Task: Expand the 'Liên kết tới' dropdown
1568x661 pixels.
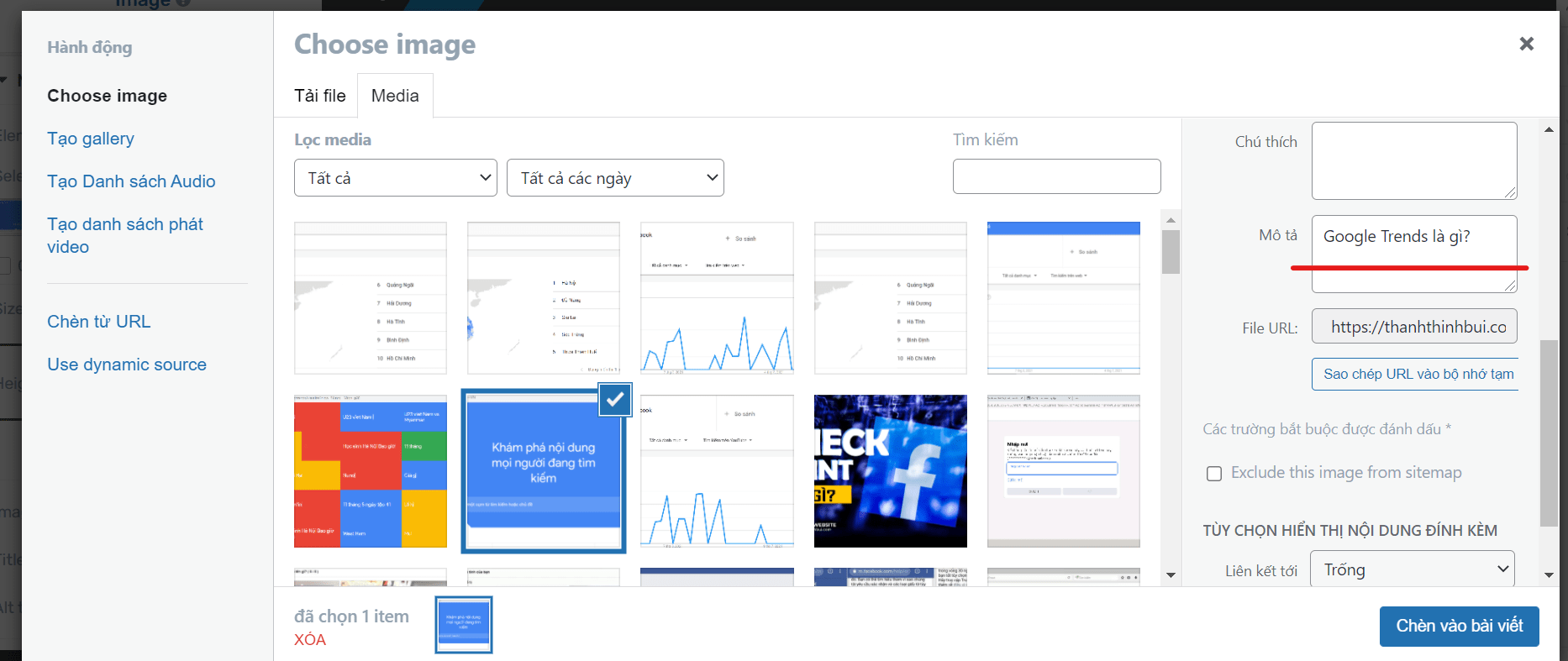Action: [1413, 569]
